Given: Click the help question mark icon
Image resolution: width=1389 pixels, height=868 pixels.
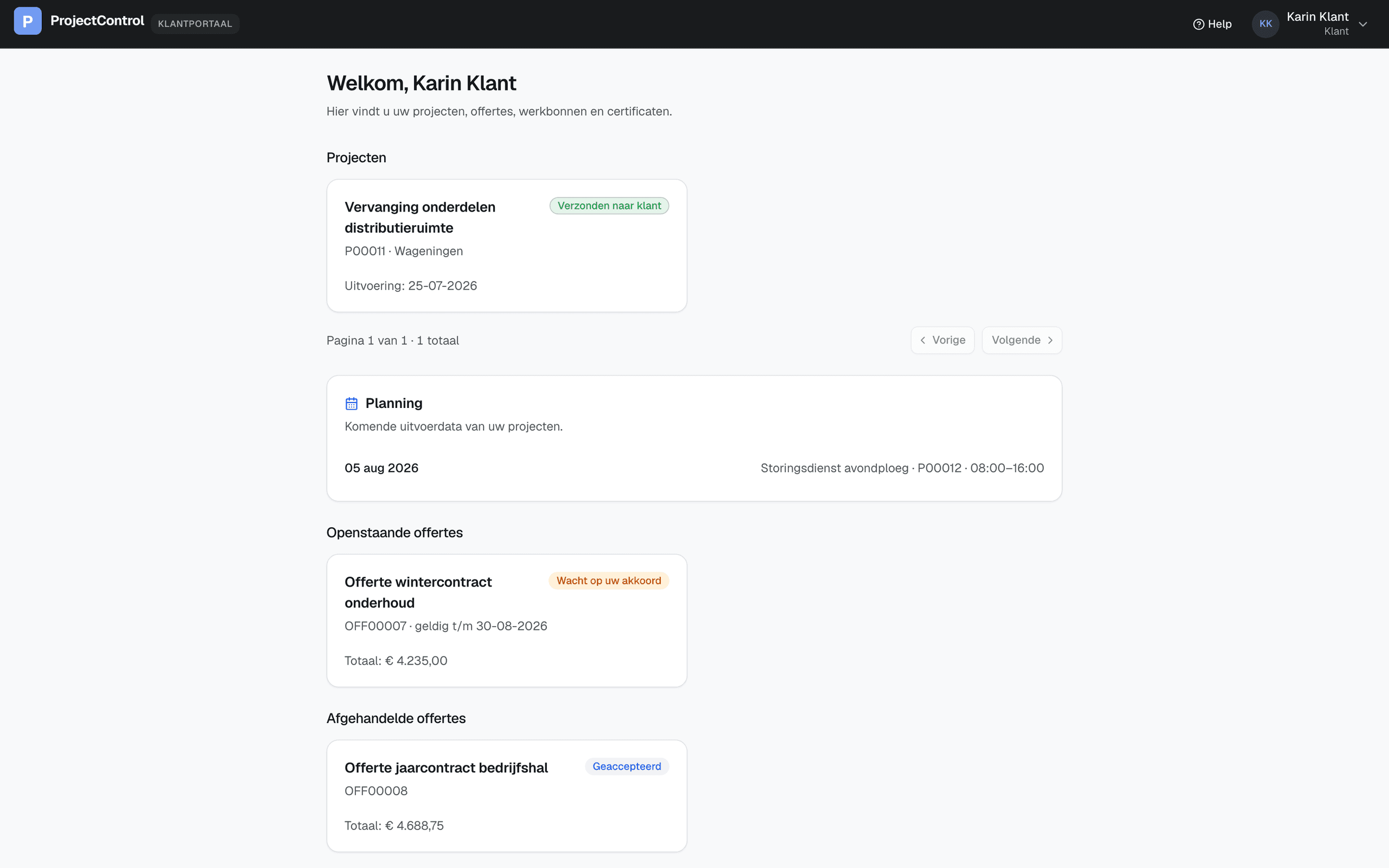Looking at the screenshot, I should 1199,24.
